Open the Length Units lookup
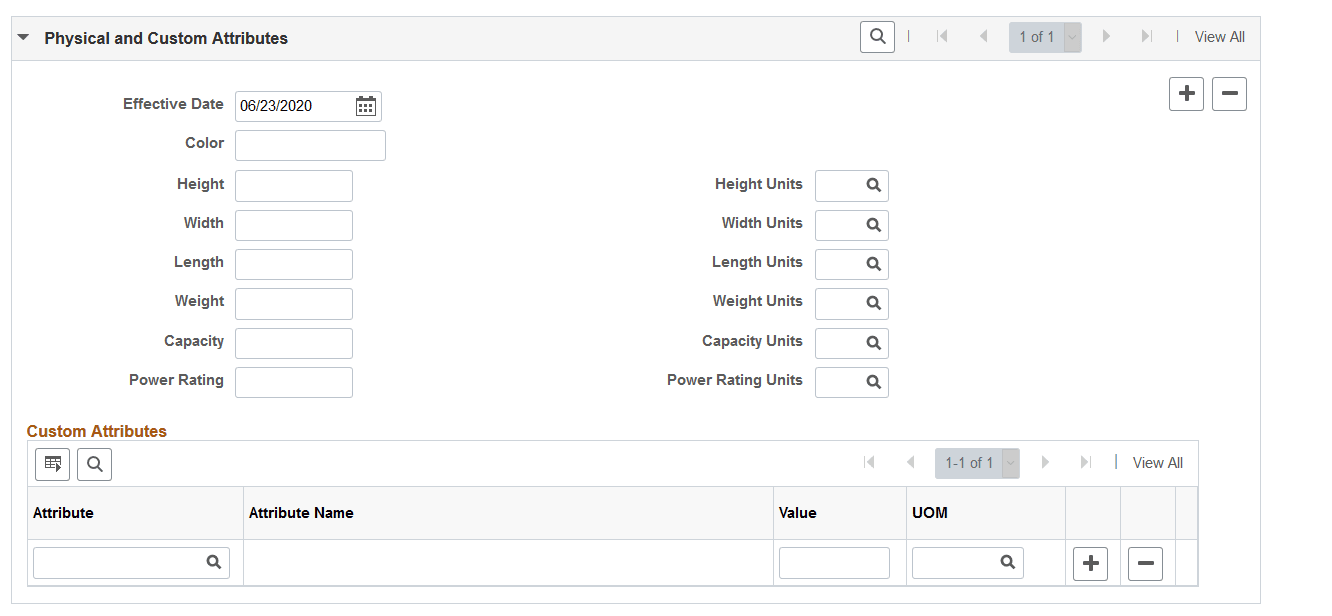 click(x=873, y=264)
